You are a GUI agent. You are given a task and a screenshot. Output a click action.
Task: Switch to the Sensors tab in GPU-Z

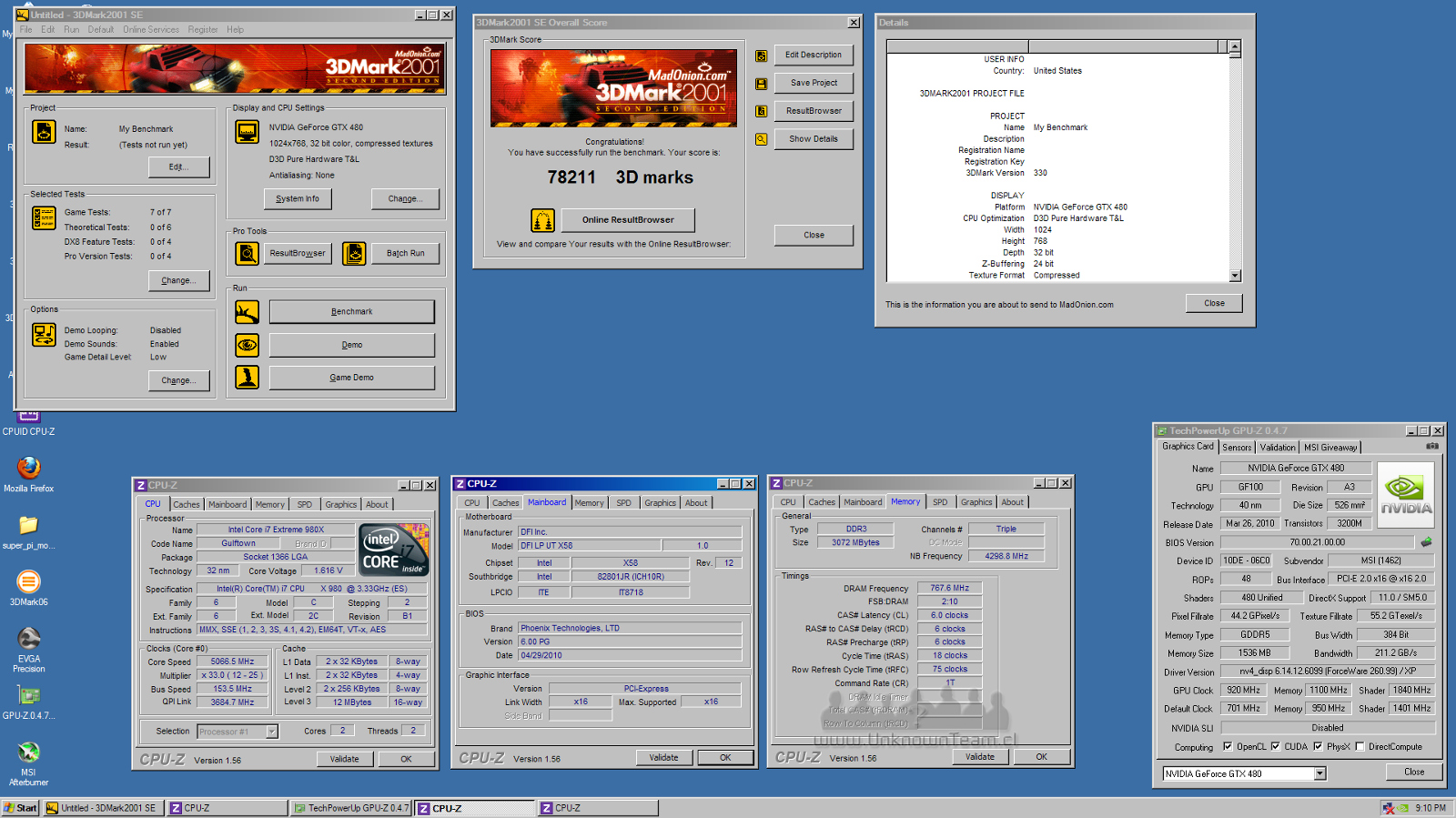point(1237,447)
